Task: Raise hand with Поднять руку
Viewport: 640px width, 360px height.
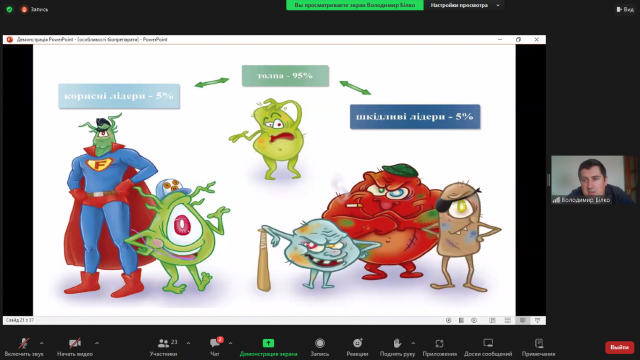Action: (x=397, y=347)
